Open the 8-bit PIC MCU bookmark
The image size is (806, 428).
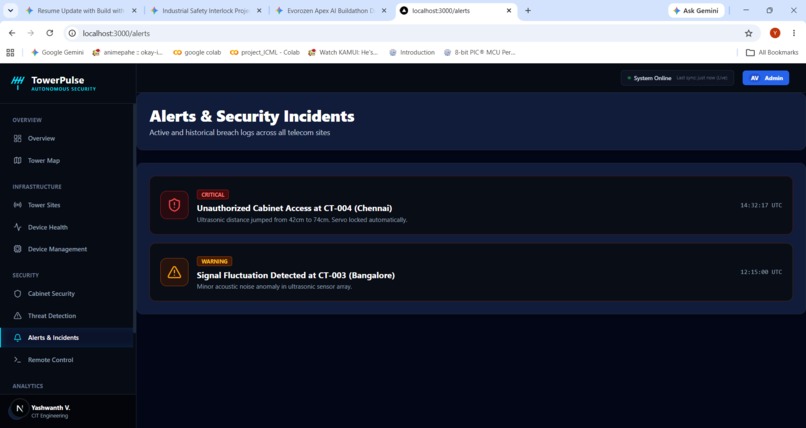480,52
